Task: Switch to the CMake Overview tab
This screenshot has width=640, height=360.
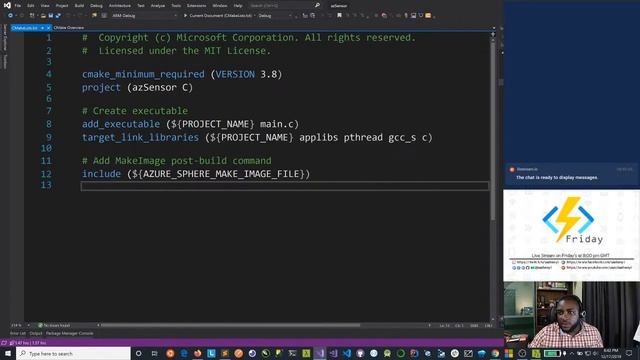Action: (x=69, y=28)
